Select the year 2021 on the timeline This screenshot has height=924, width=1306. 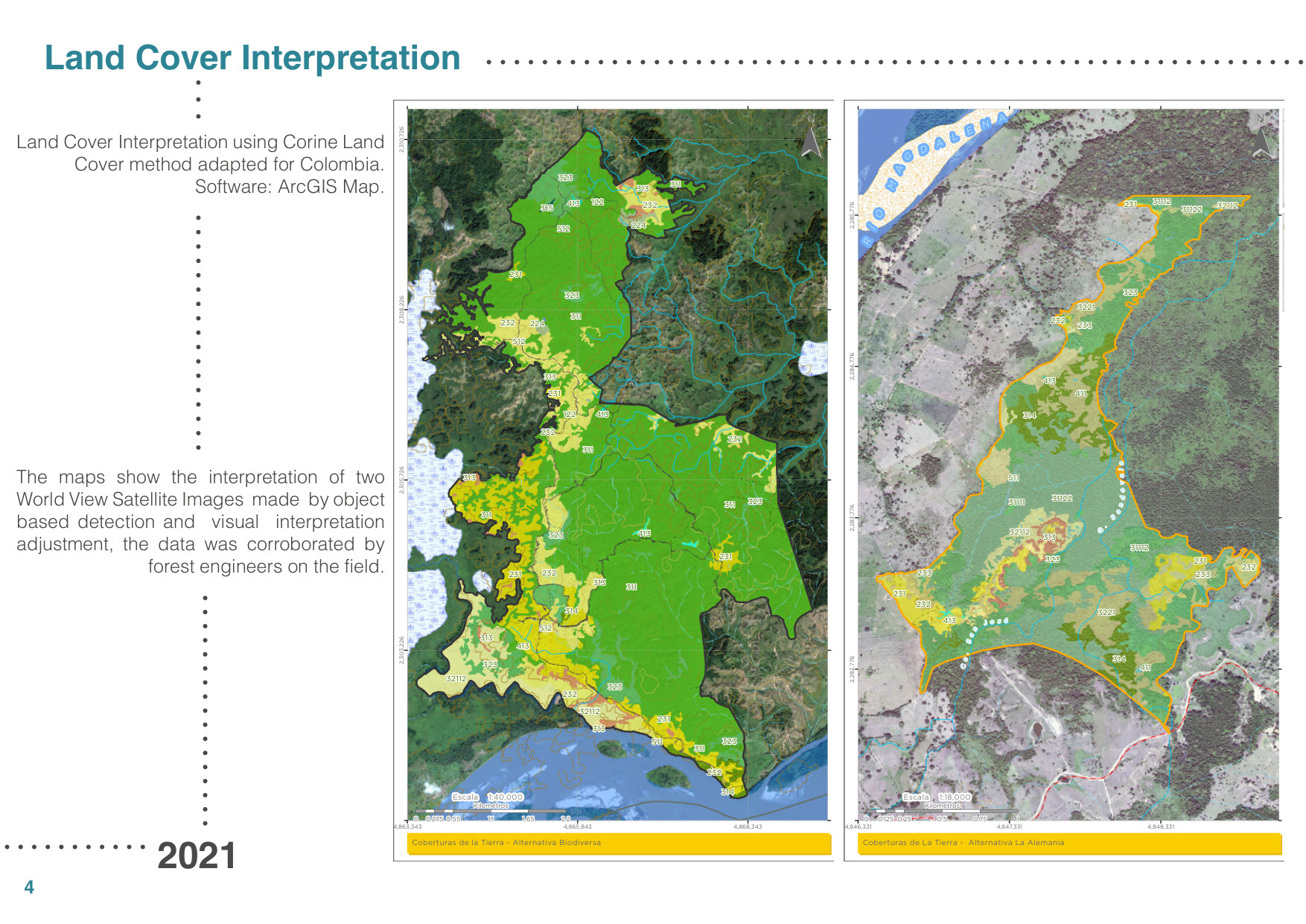tap(197, 855)
